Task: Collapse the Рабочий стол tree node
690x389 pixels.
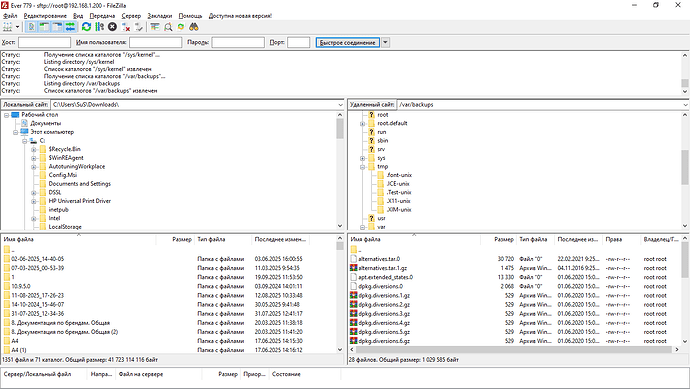Action: [x=7, y=115]
